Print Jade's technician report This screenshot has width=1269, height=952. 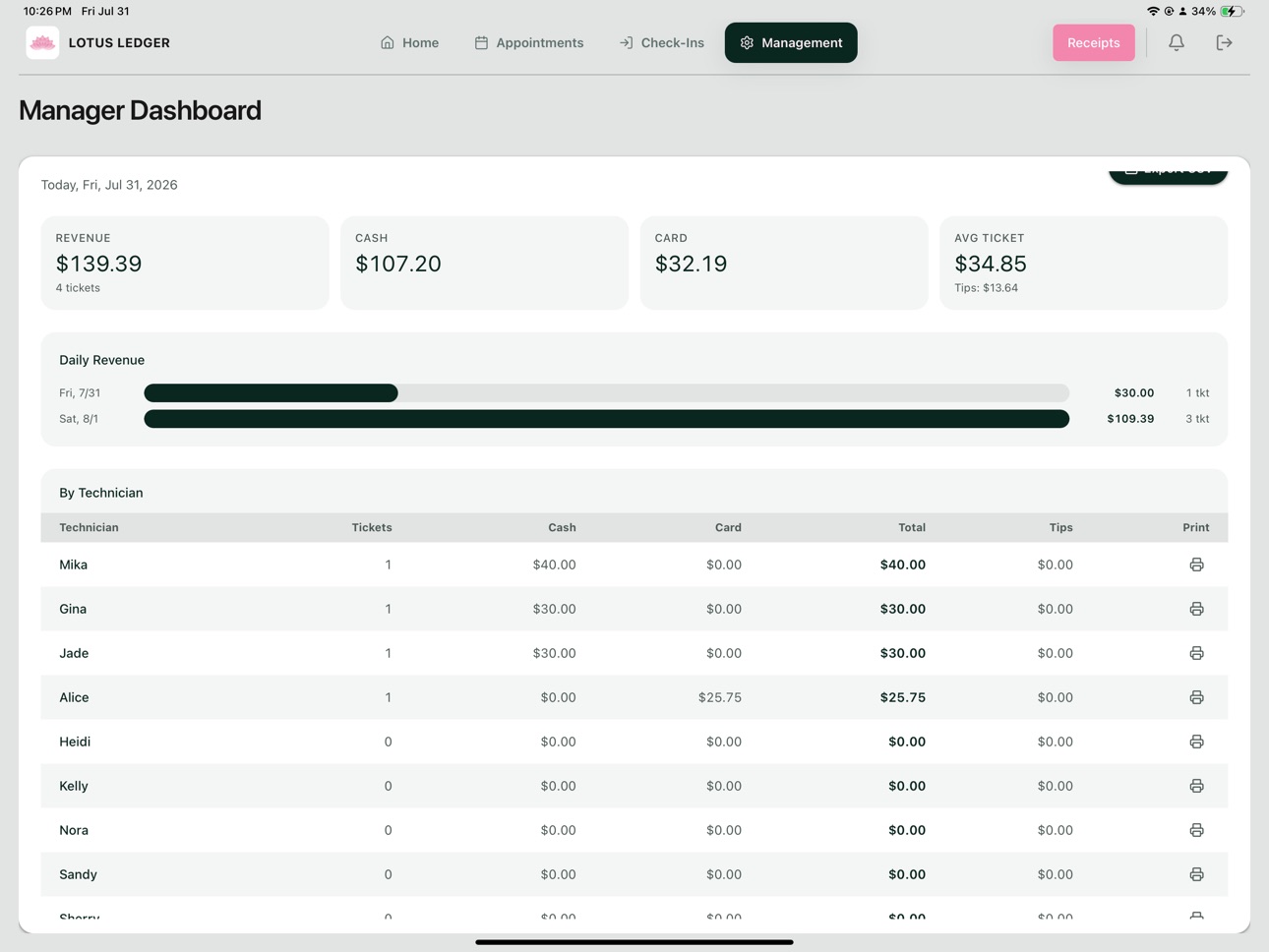1196,653
